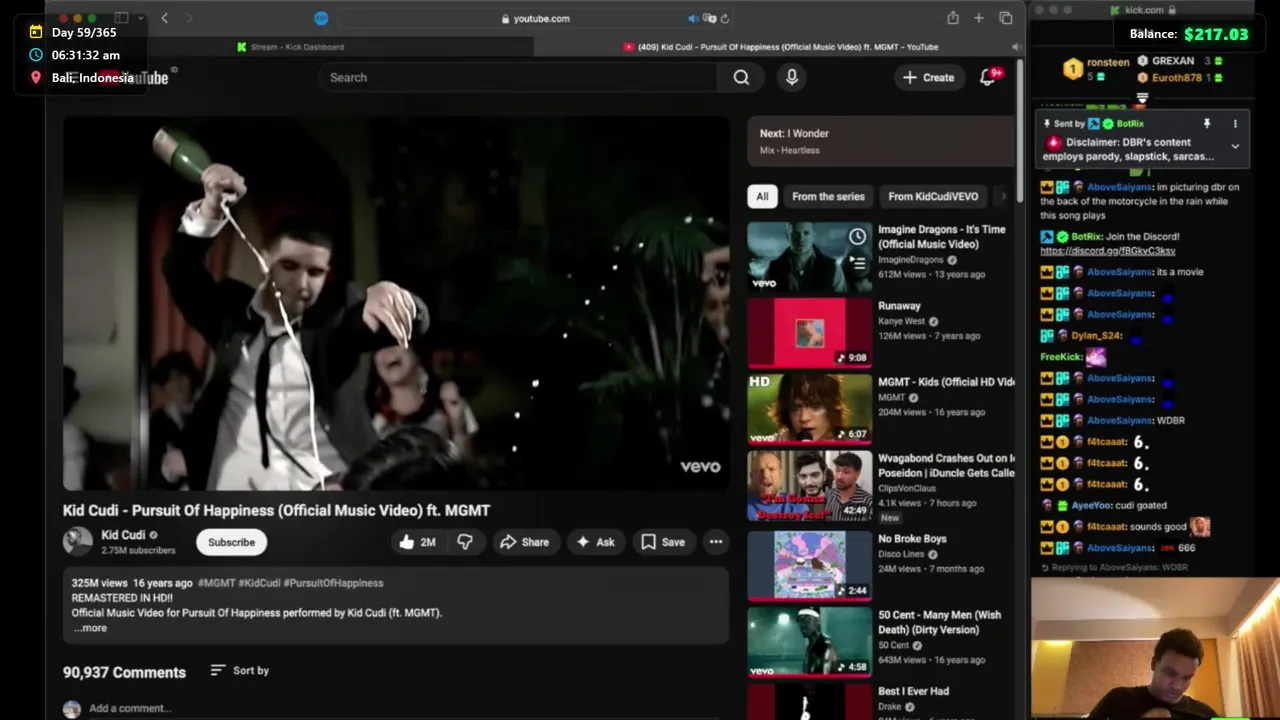
Task: Open the No Broke Boys thumbnail
Action: tap(810, 565)
